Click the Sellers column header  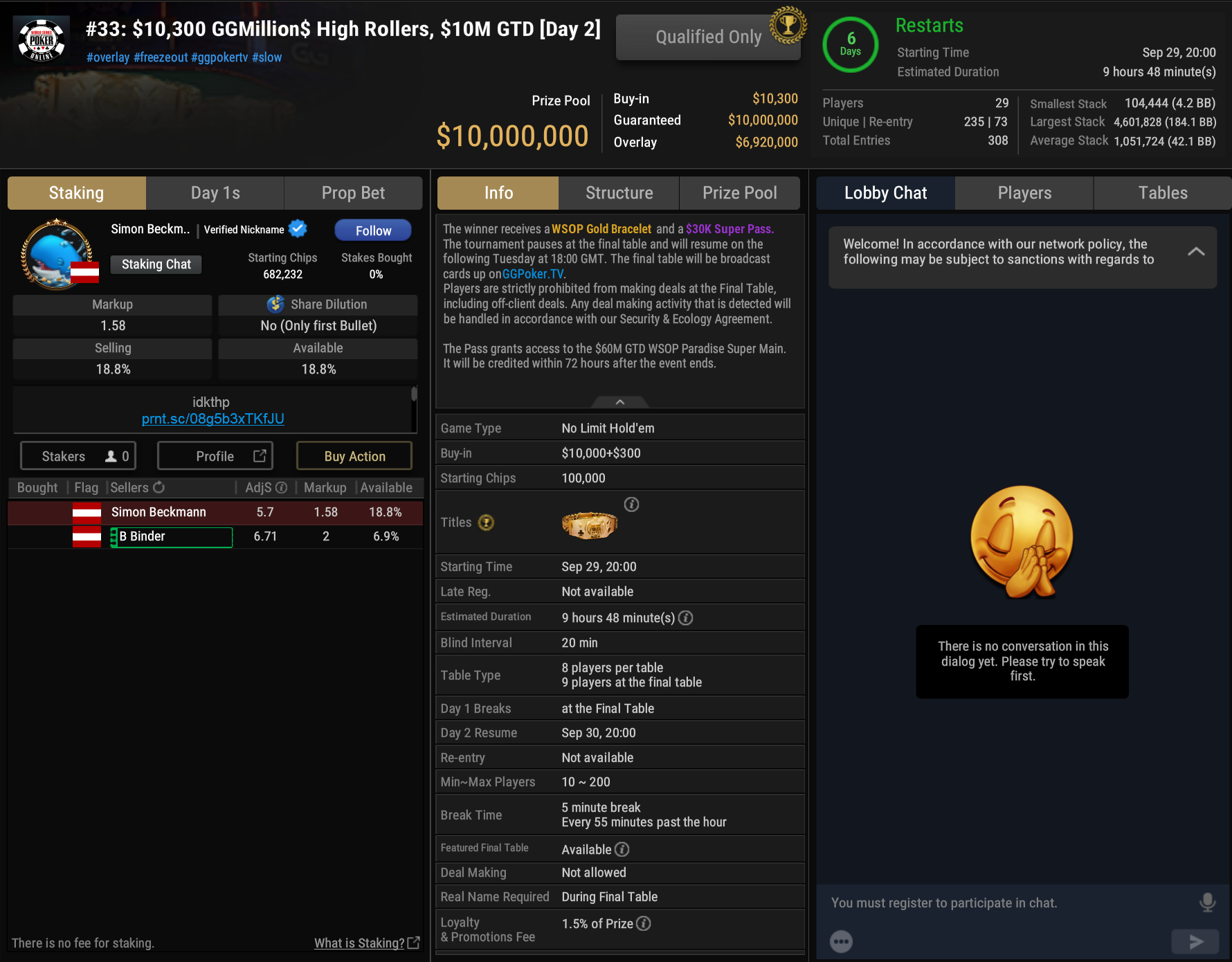[x=129, y=487]
